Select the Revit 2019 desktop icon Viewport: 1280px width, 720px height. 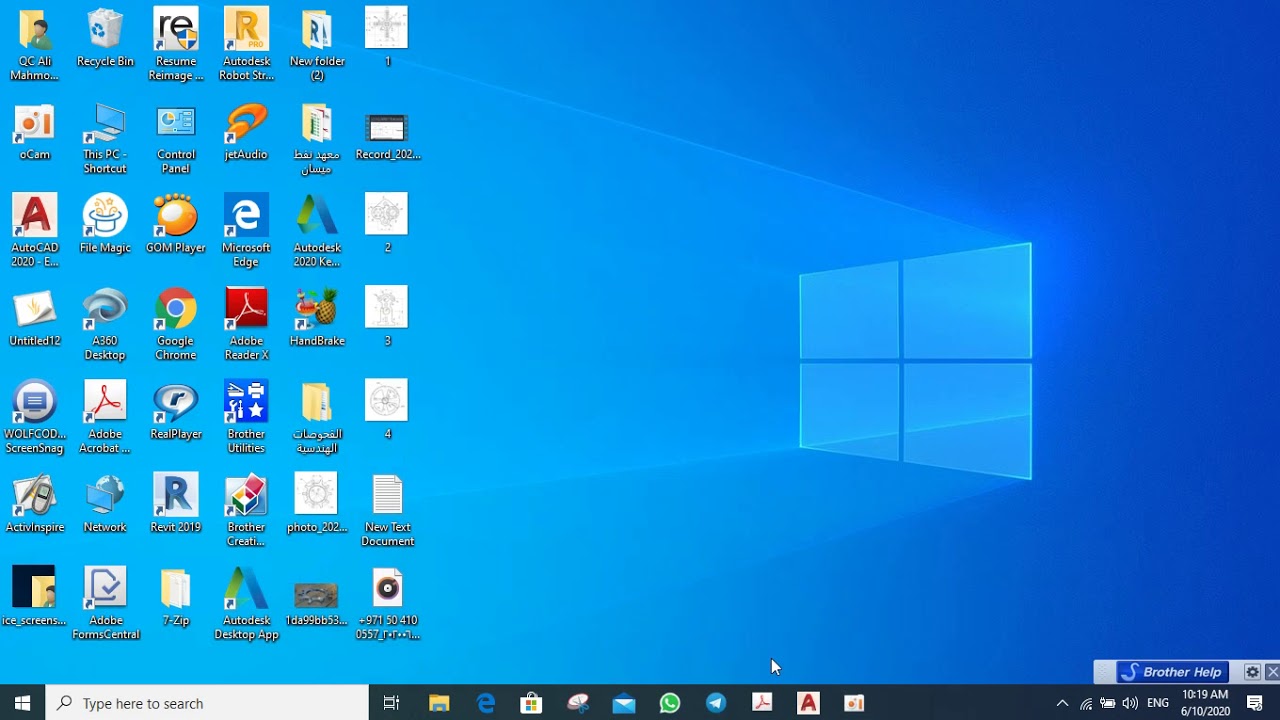176,503
